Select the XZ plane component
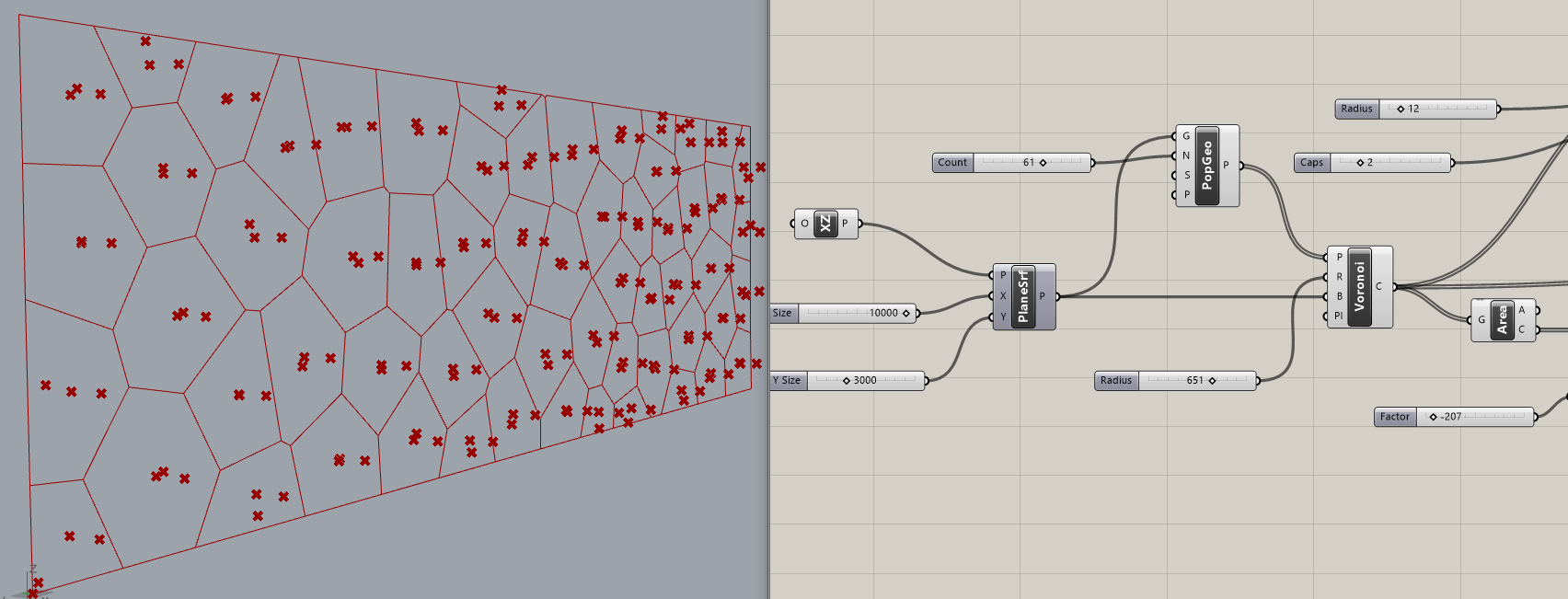 click(824, 224)
